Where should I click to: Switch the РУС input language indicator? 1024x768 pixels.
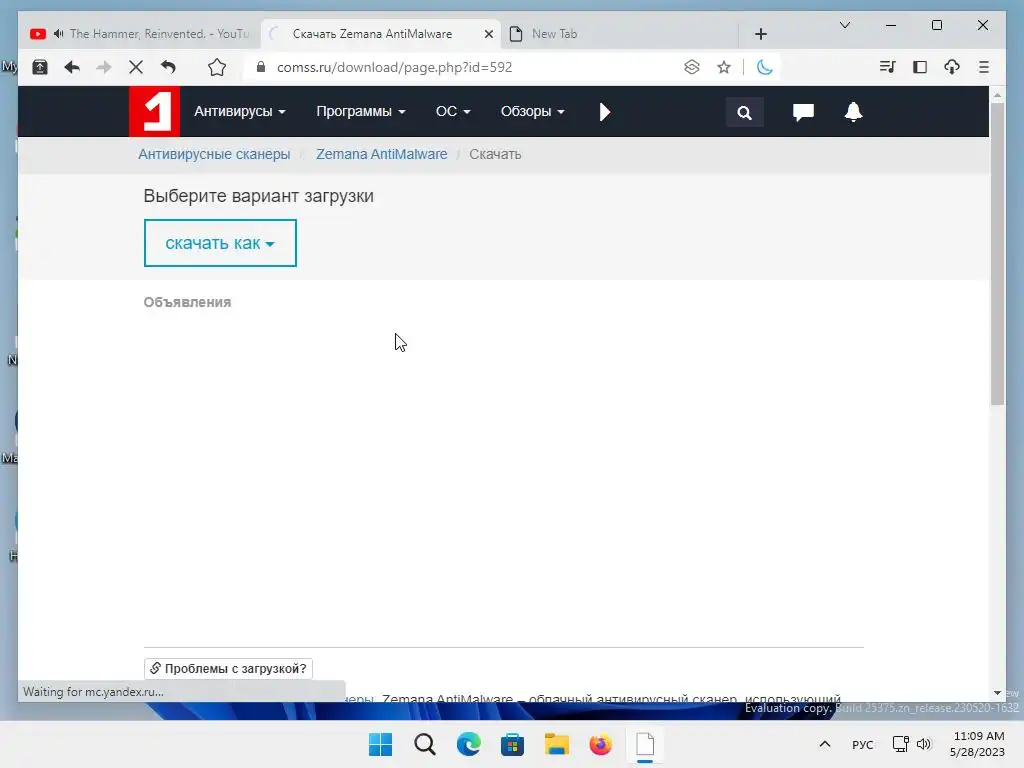point(863,744)
